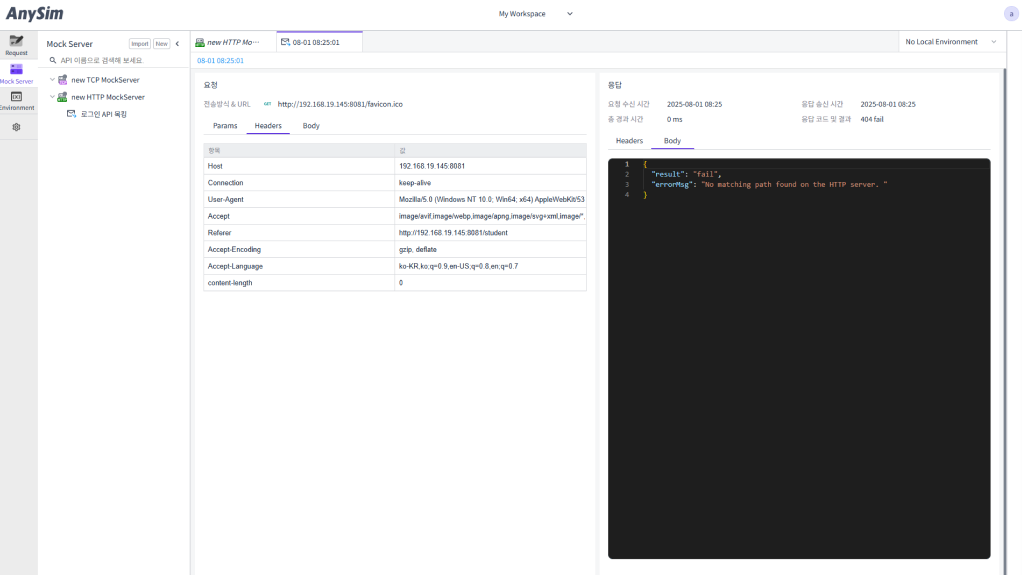The width and height of the screenshot is (1022, 575).
Task: Open the Environment panel icon
Action: pyautogui.click(x=16, y=99)
